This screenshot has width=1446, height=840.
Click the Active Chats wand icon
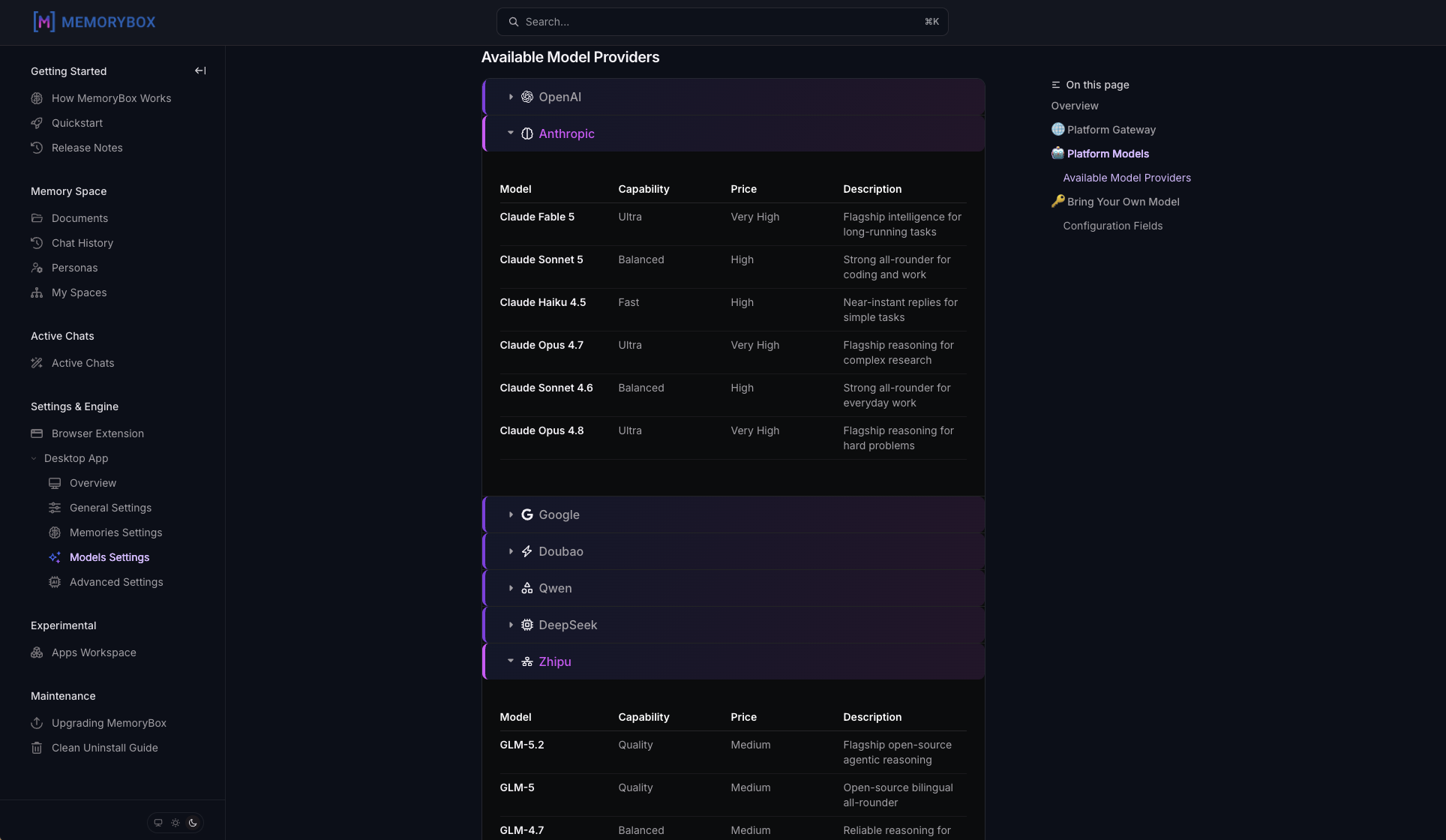pyautogui.click(x=37, y=363)
